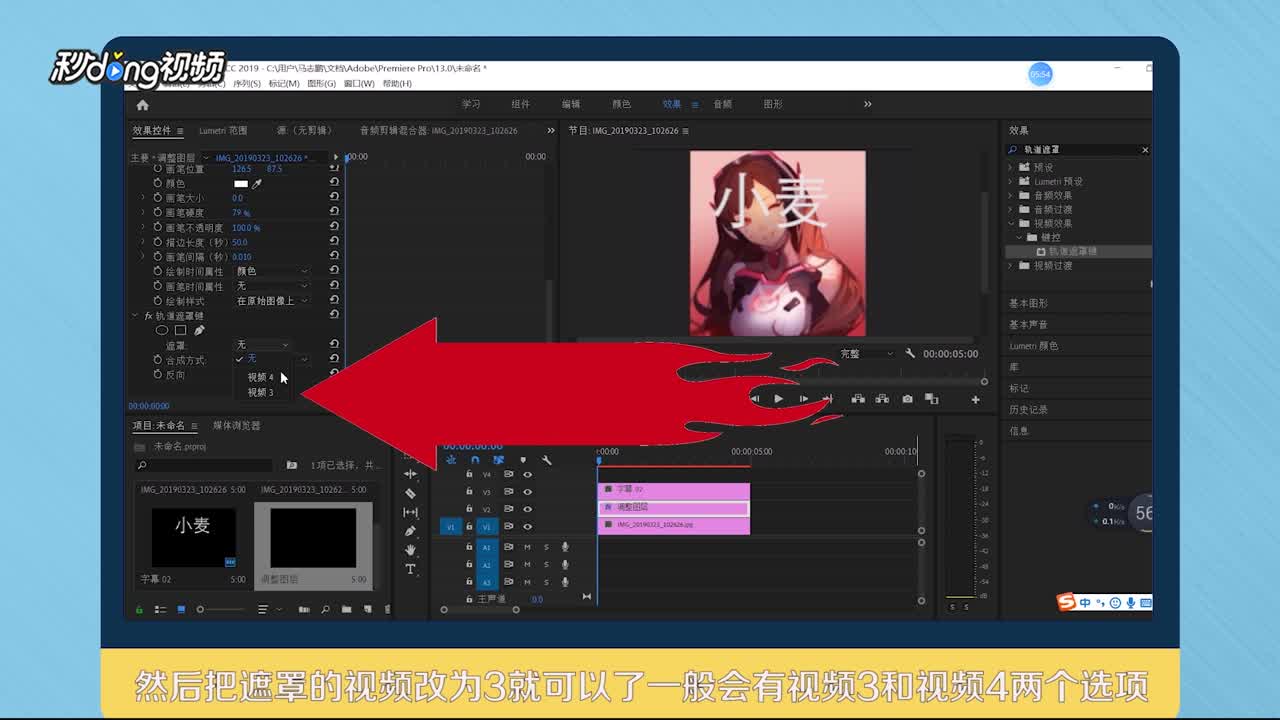Open the 基本声音 panel
This screenshot has height=720, width=1280.
[x=1028, y=325]
